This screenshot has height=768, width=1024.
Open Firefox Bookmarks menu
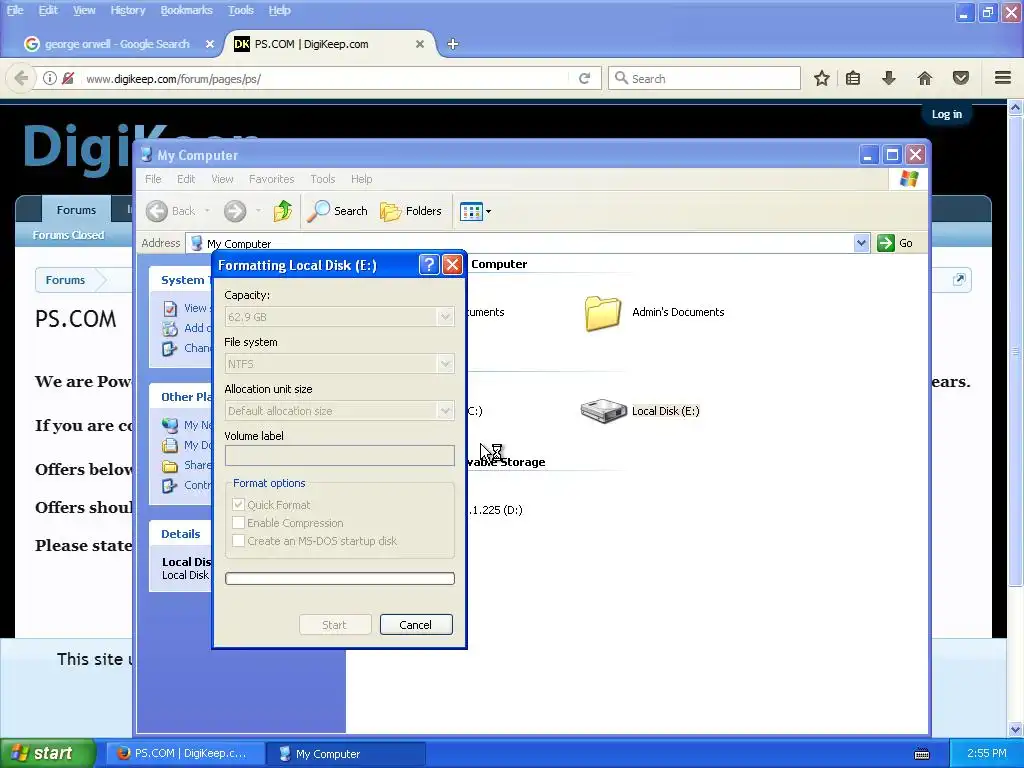tap(186, 10)
